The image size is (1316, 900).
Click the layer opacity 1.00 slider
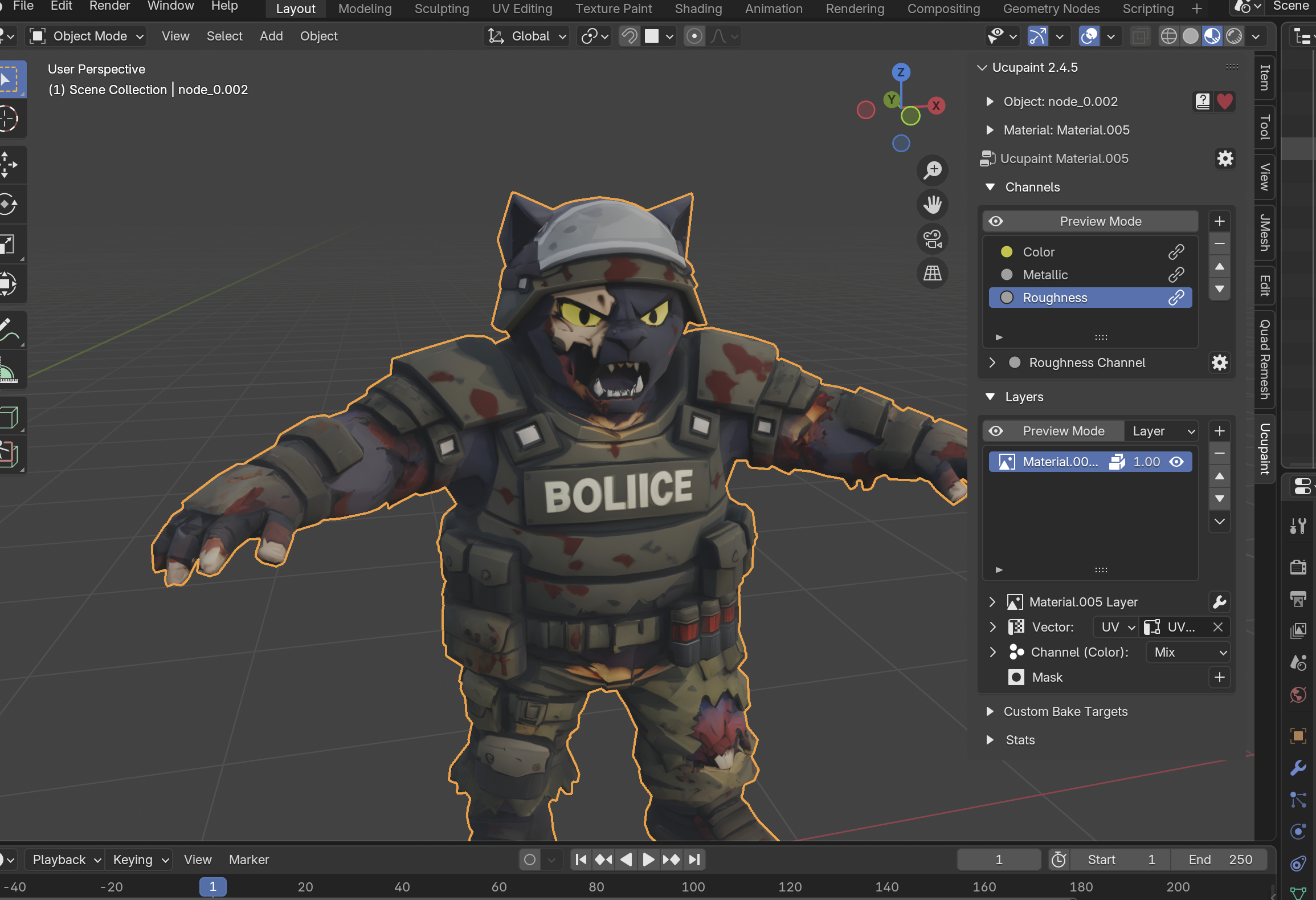pos(1146,462)
